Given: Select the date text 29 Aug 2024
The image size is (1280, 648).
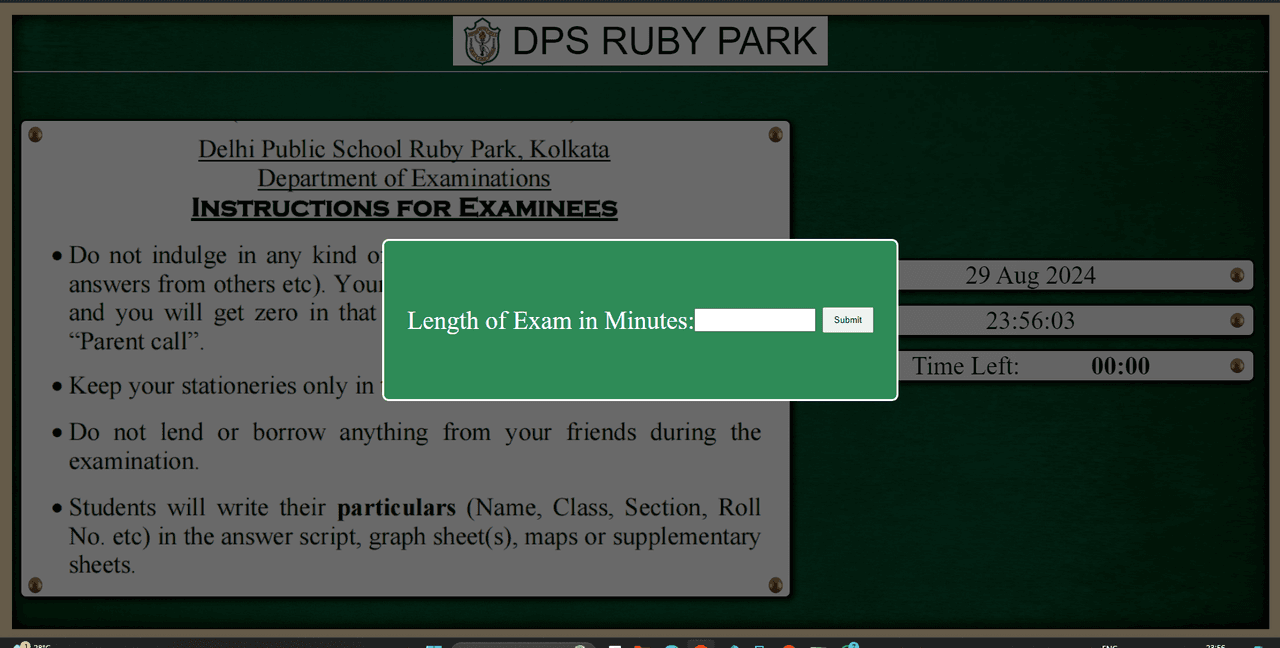Looking at the screenshot, I should click(1030, 276).
